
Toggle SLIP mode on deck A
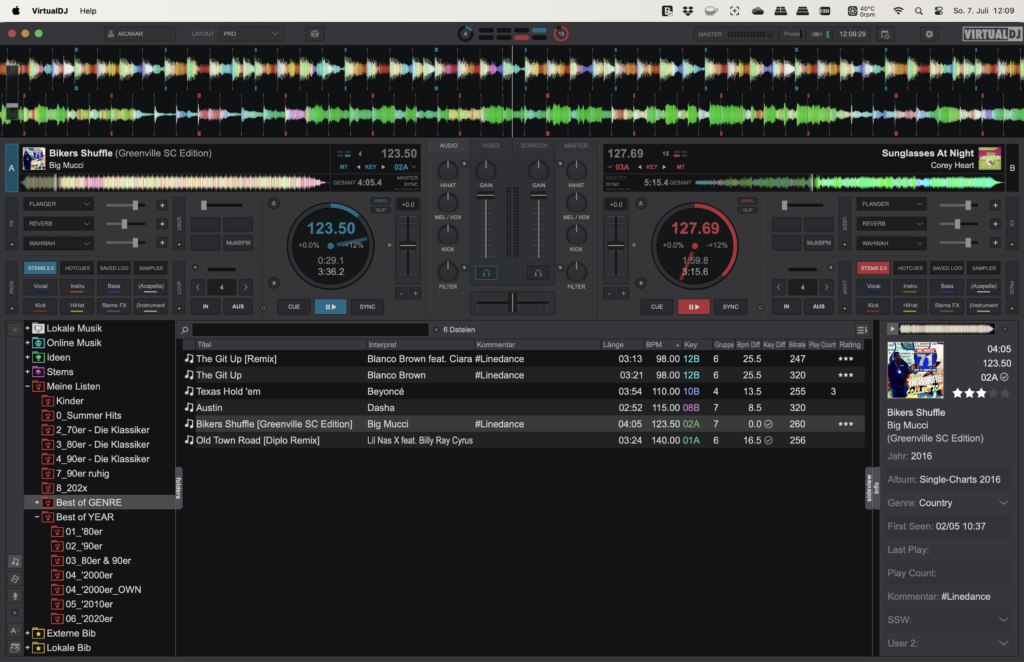[379, 210]
